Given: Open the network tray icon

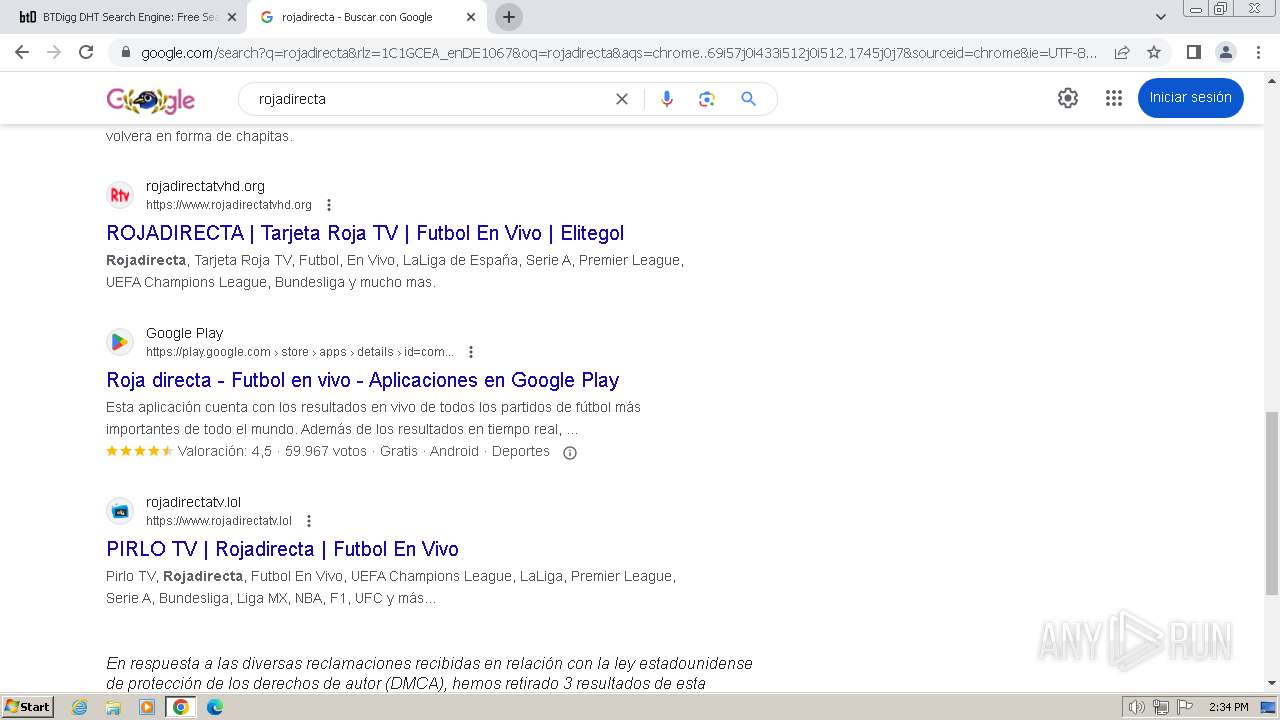Looking at the screenshot, I should tap(1160, 707).
